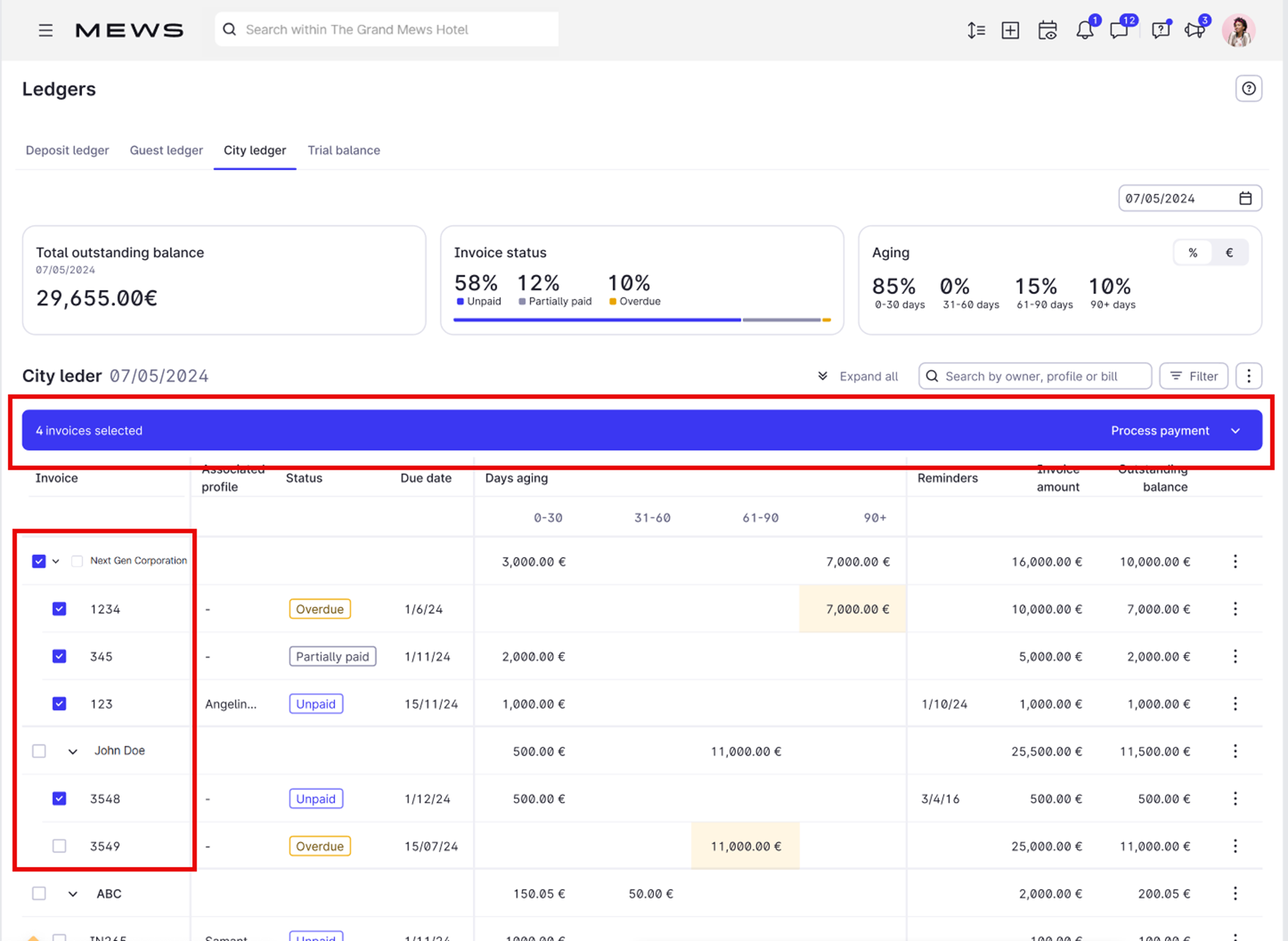Uncheck the invoice 345 checkbox
Screen dimensions: 1288x941
coord(59,657)
